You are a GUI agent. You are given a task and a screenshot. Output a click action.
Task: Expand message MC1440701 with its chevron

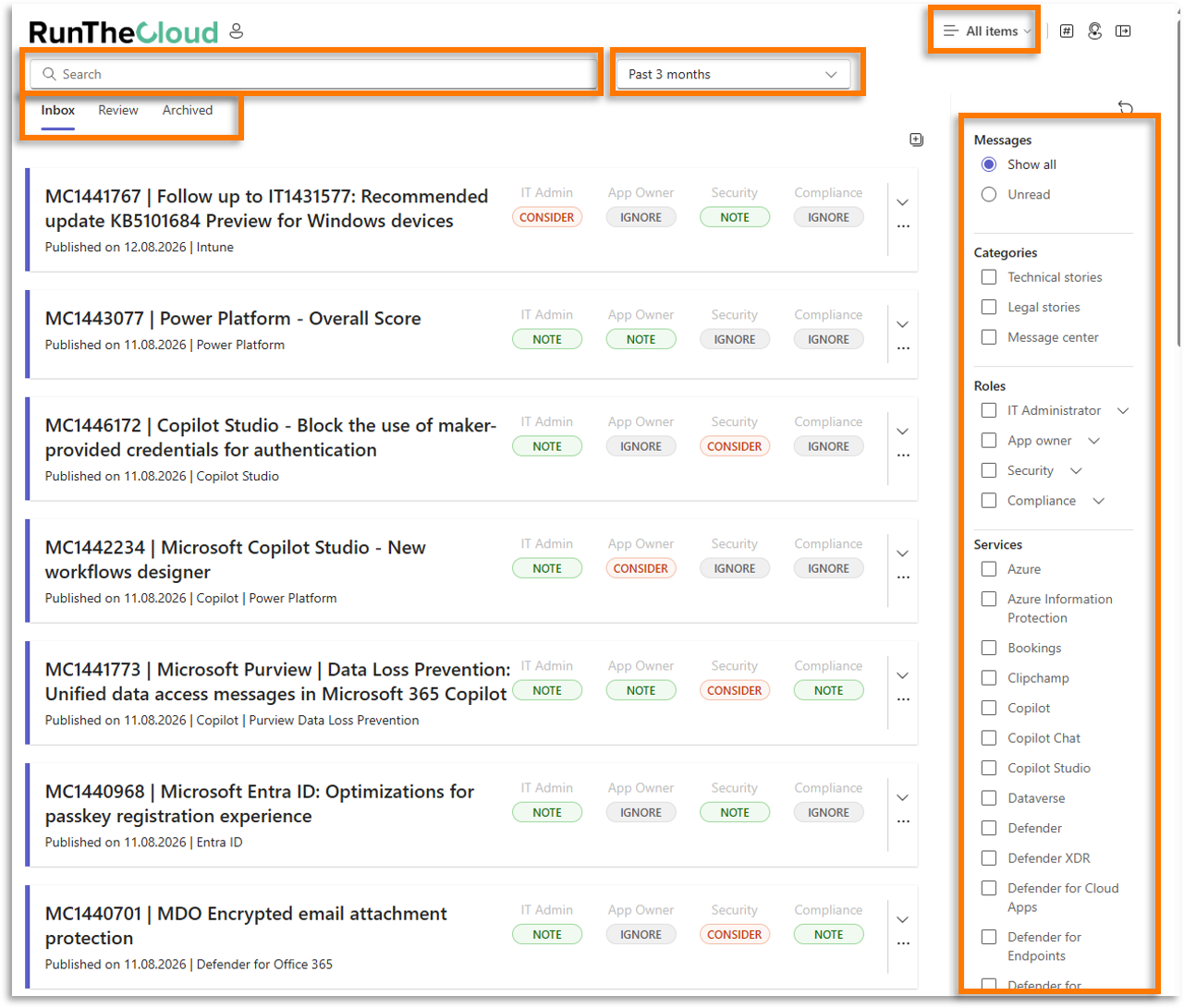(x=903, y=919)
